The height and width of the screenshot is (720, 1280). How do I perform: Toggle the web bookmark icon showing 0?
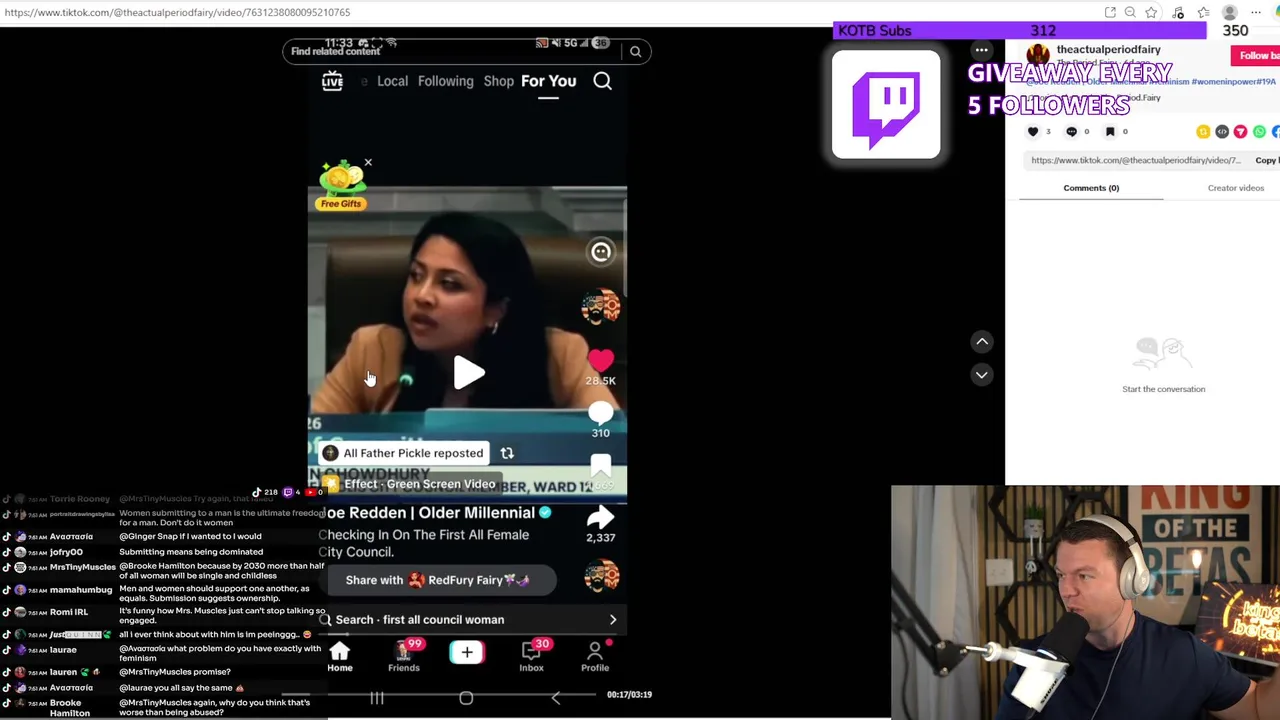1110,132
